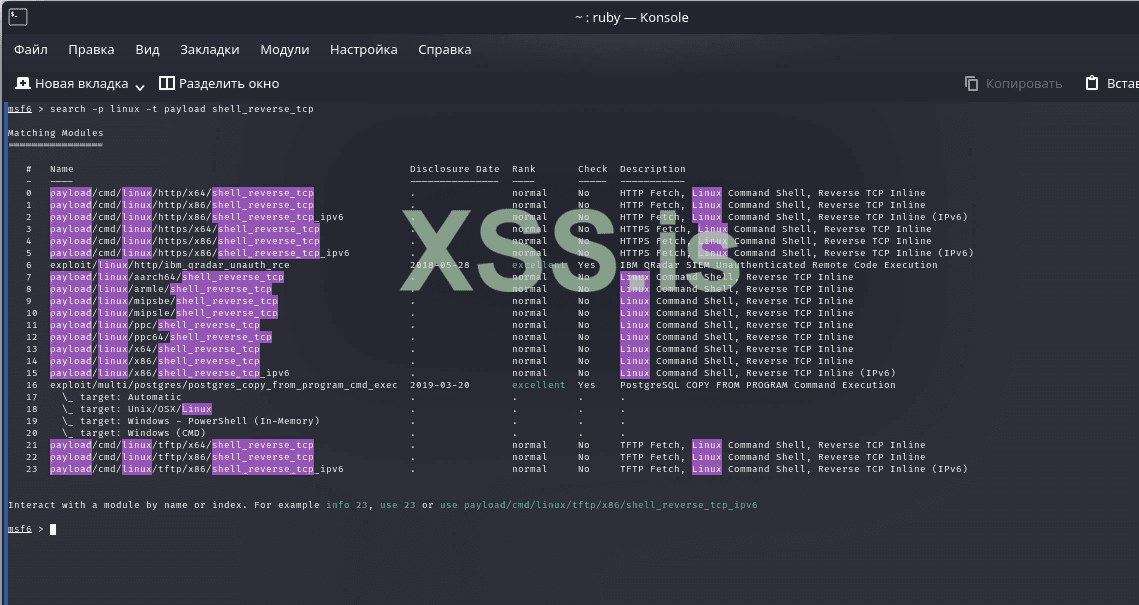Image resolution: width=1139 pixels, height=605 pixels.
Task: Open the Вид menu
Action: click(147, 50)
